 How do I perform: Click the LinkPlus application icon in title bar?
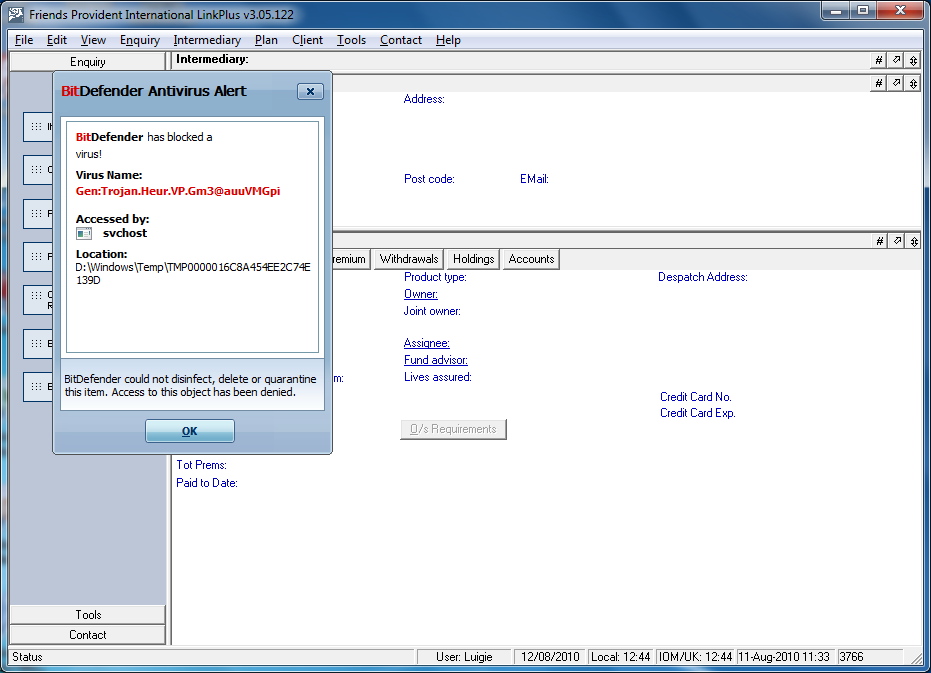pyautogui.click(x=16, y=14)
